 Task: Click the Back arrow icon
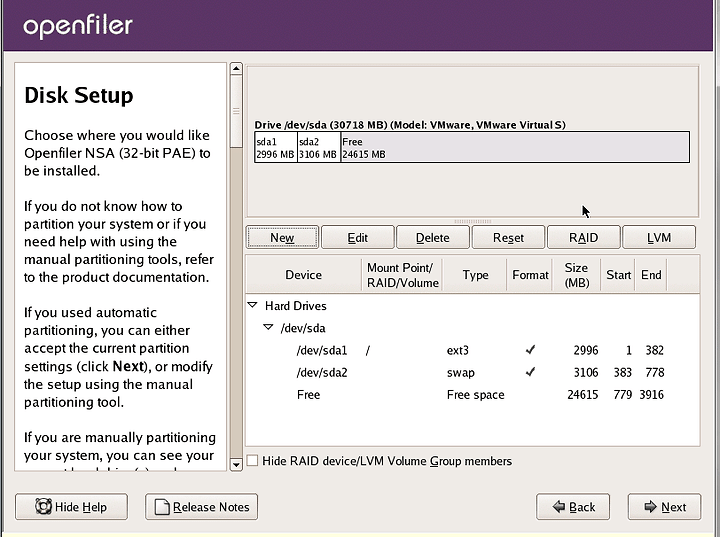[x=559, y=507]
